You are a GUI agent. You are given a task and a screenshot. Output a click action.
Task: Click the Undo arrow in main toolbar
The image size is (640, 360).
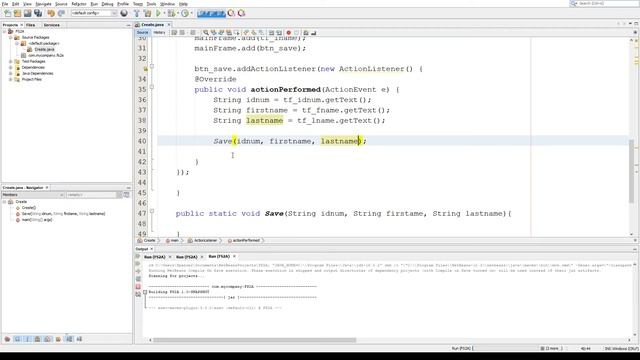tap(51, 13)
